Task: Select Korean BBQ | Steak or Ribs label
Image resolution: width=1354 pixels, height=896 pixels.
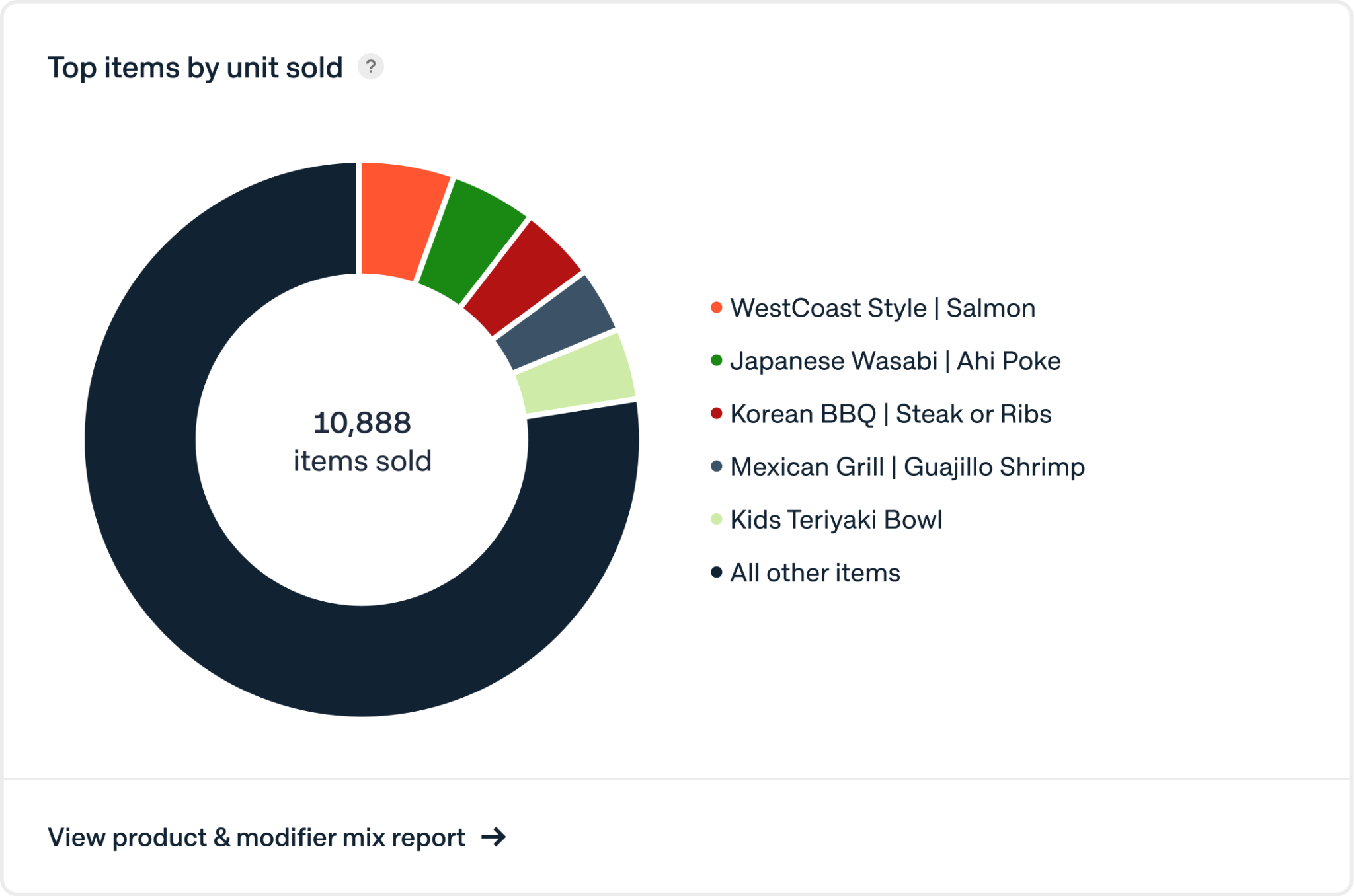Action: click(891, 414)
